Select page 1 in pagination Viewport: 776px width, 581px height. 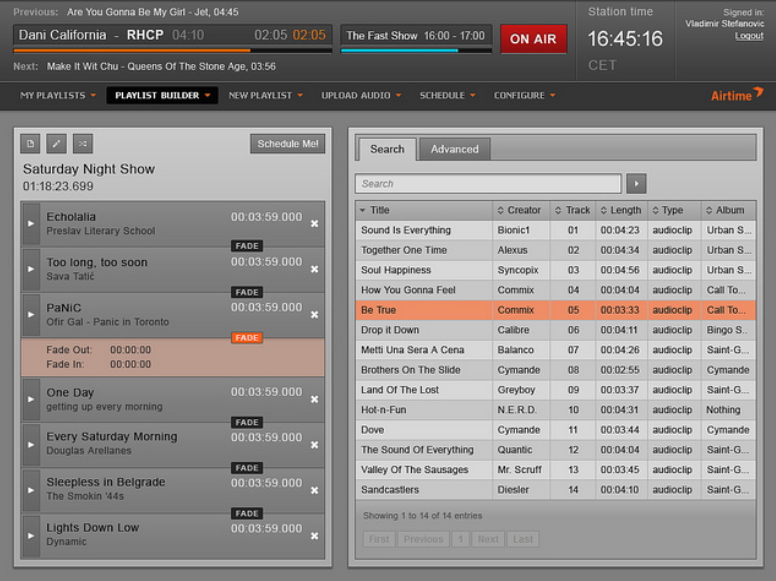[x=460, y=539]
